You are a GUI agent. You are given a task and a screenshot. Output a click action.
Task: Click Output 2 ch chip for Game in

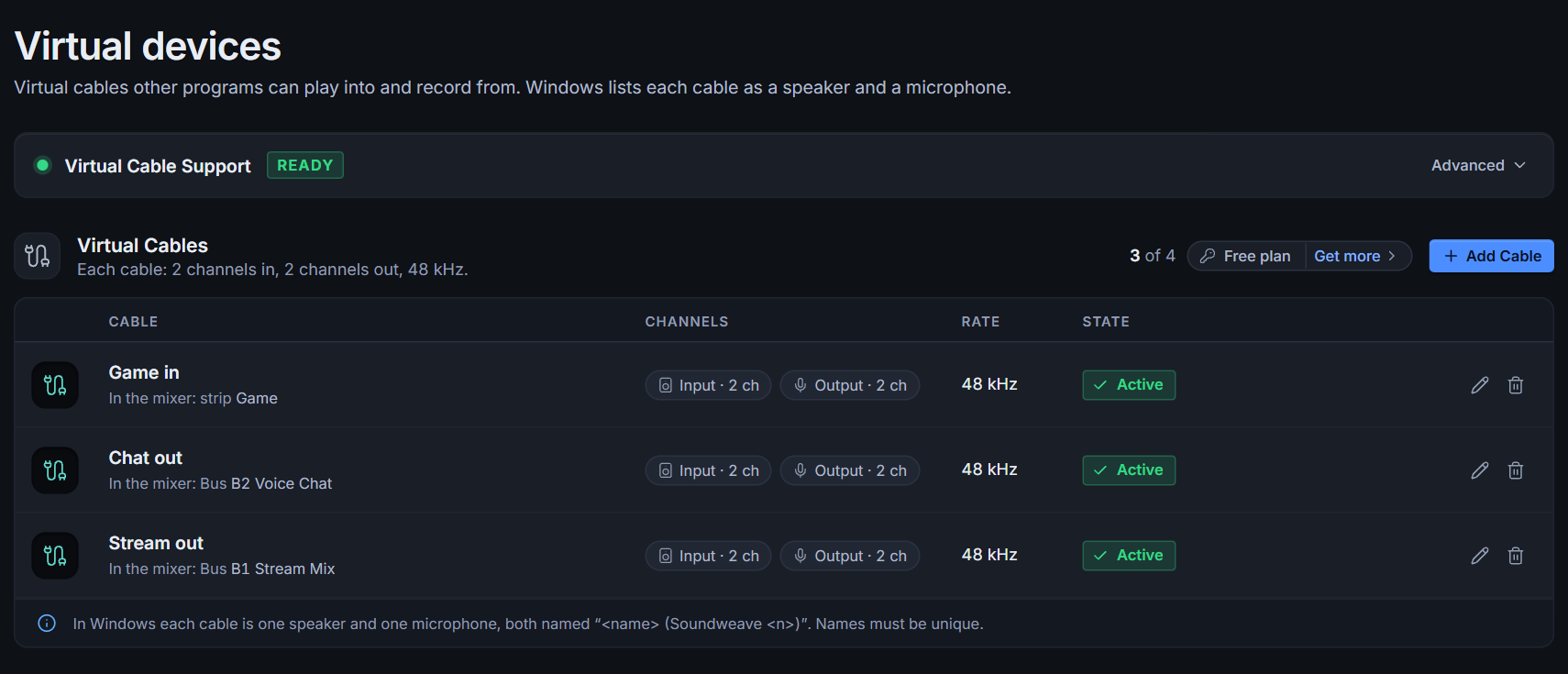tap(850, 385)
